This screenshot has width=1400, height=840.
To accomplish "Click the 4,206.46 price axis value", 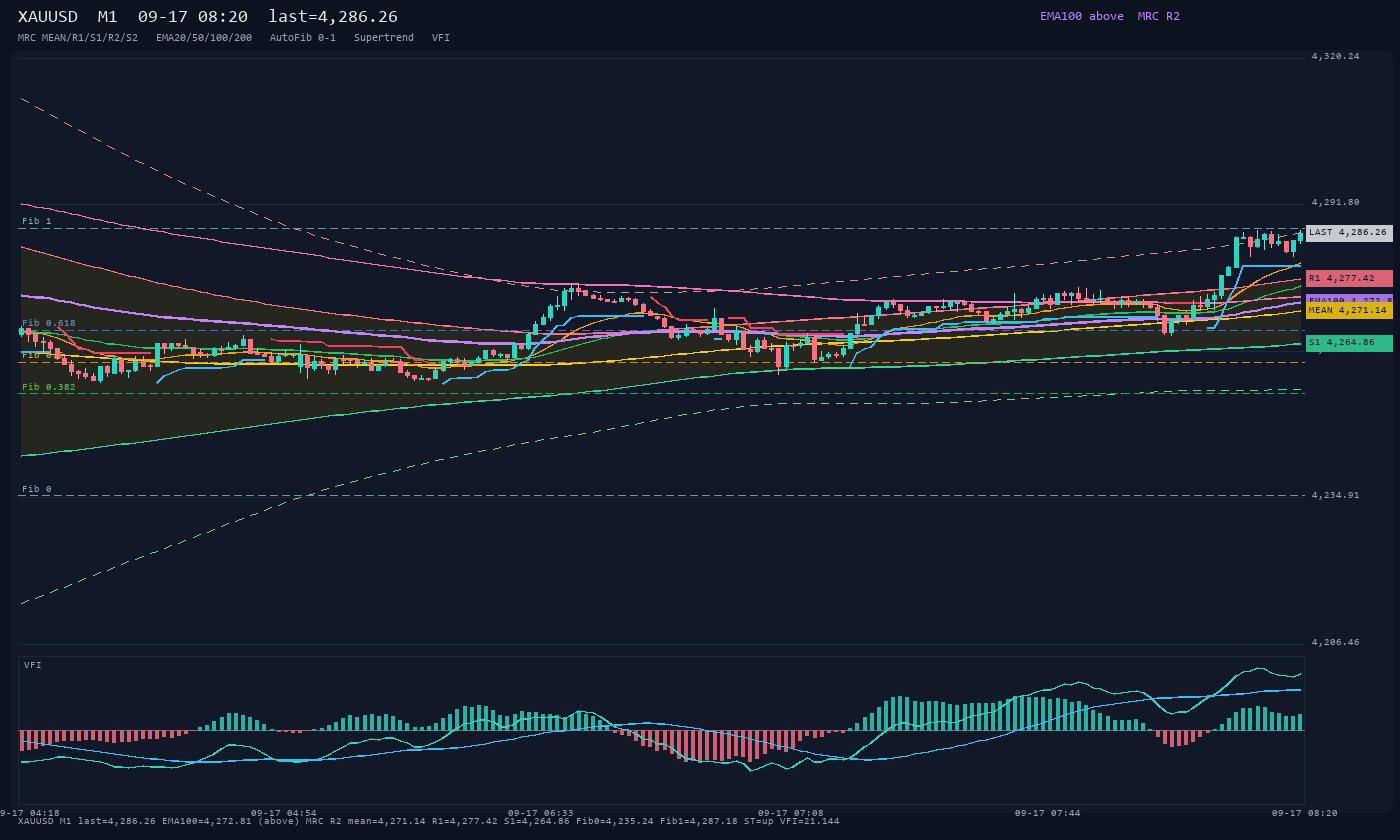I will pos(1335,642).
